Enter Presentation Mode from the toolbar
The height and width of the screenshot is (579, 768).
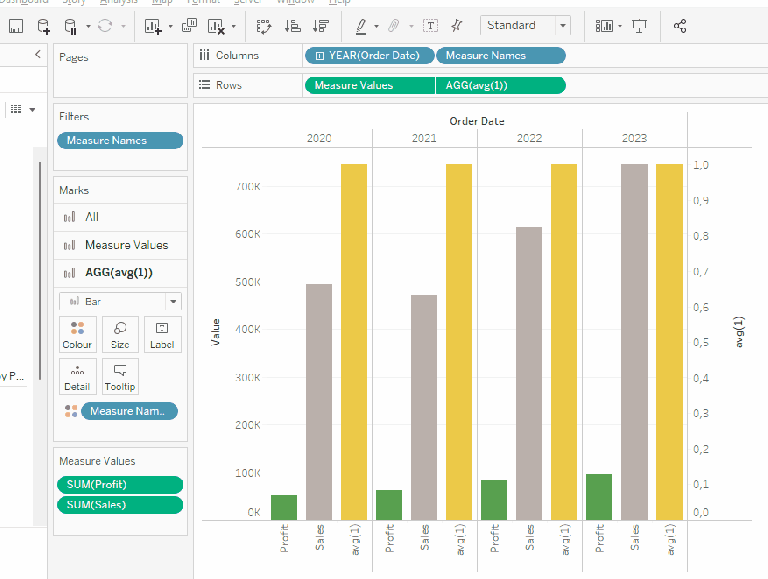click(x=639, y=26)
